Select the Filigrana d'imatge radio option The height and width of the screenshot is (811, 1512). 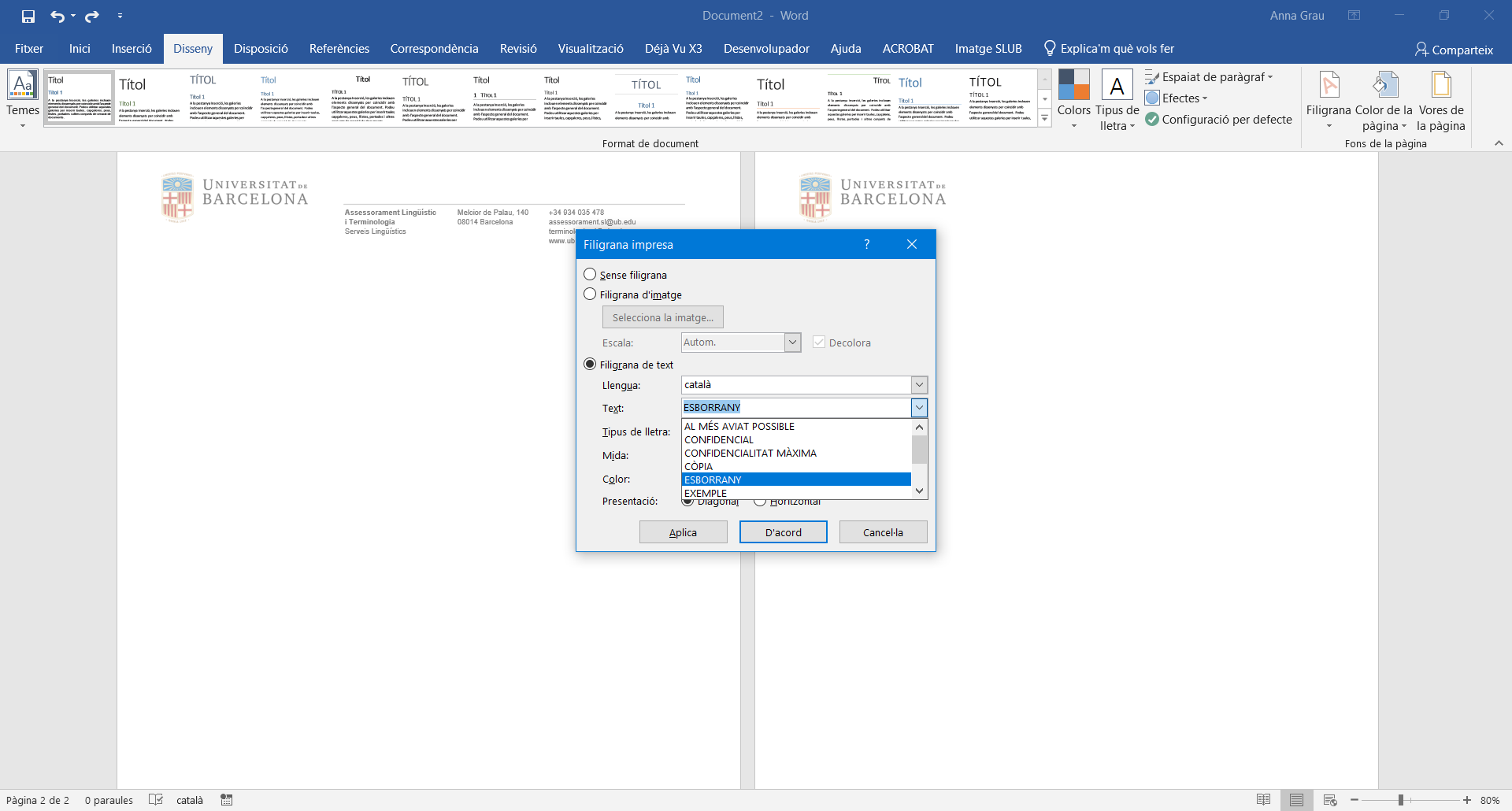(x=590, y=294)
